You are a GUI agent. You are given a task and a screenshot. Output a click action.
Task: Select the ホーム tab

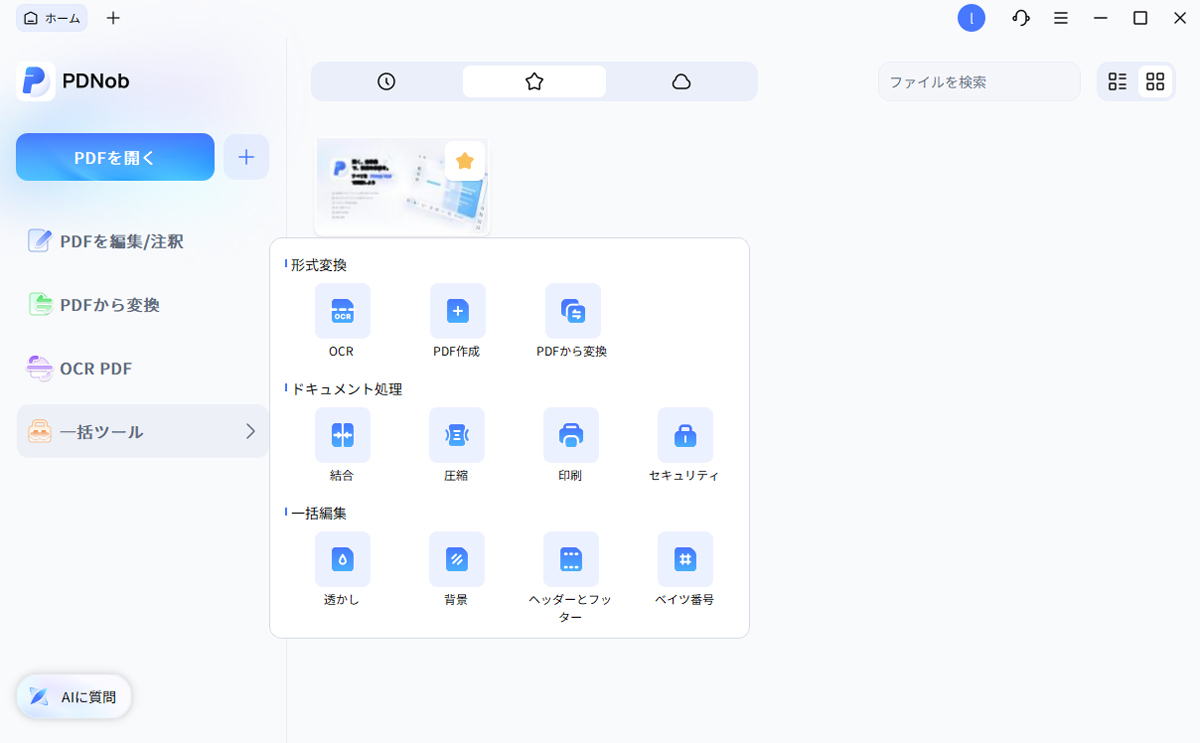click(51, 17)
